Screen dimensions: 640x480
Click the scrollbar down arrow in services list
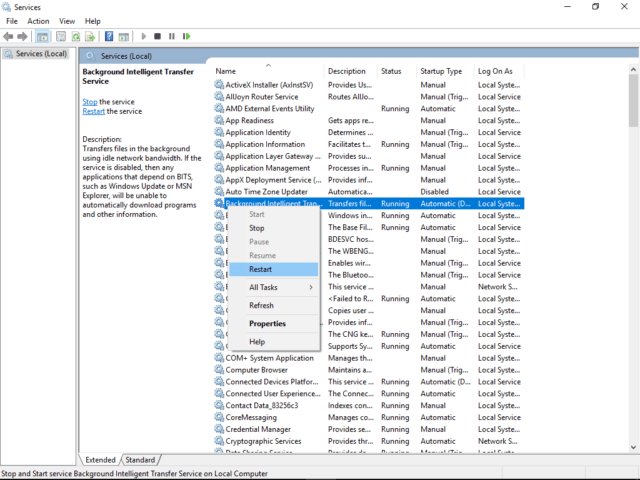pyautogui.click(x=633, y=447)
